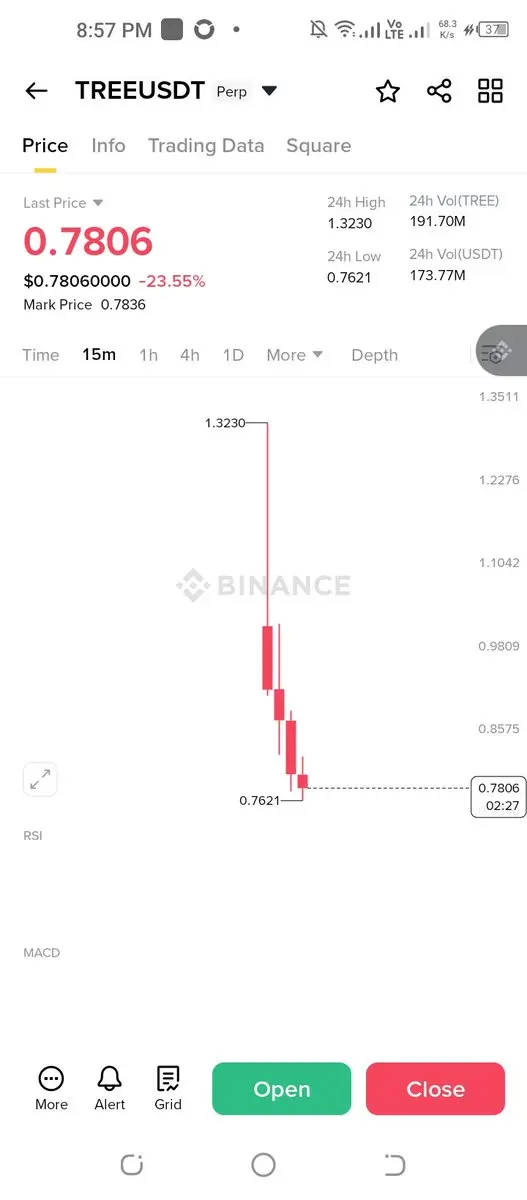Tap the red Close position button
Image resolution: width=527 pixels, height=1200 pixels.
(x=435, y=1089)
